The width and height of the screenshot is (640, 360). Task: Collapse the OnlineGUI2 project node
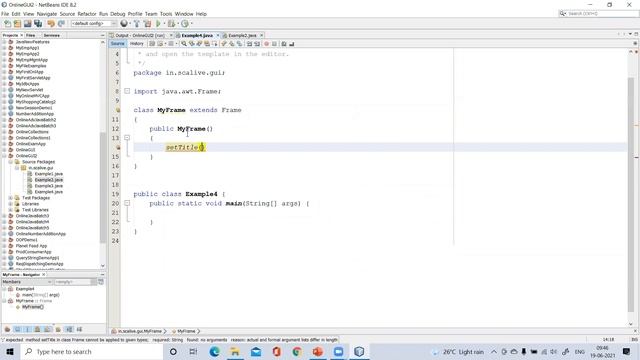(4, 156)
